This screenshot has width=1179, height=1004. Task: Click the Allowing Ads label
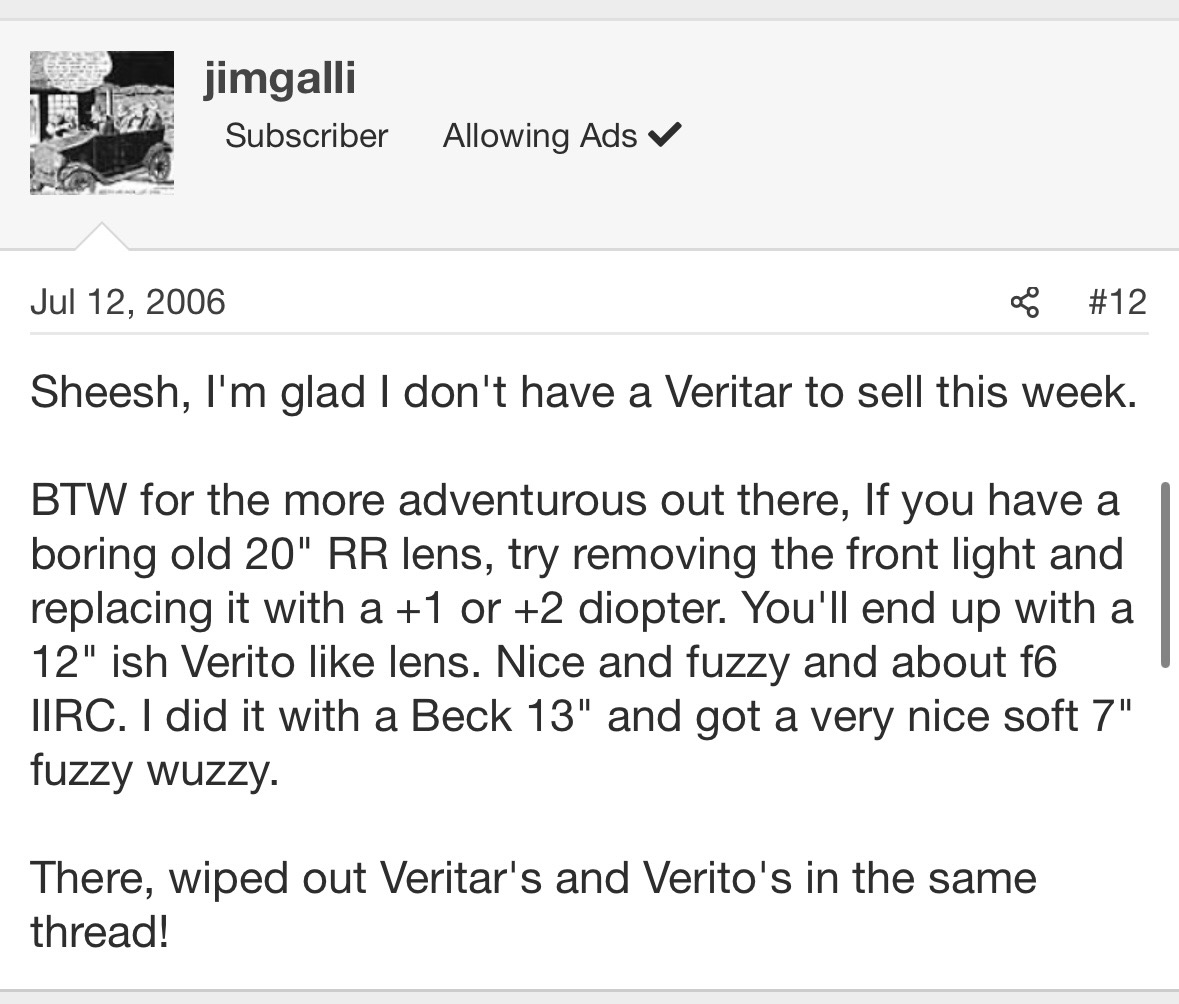coord(540,135)
